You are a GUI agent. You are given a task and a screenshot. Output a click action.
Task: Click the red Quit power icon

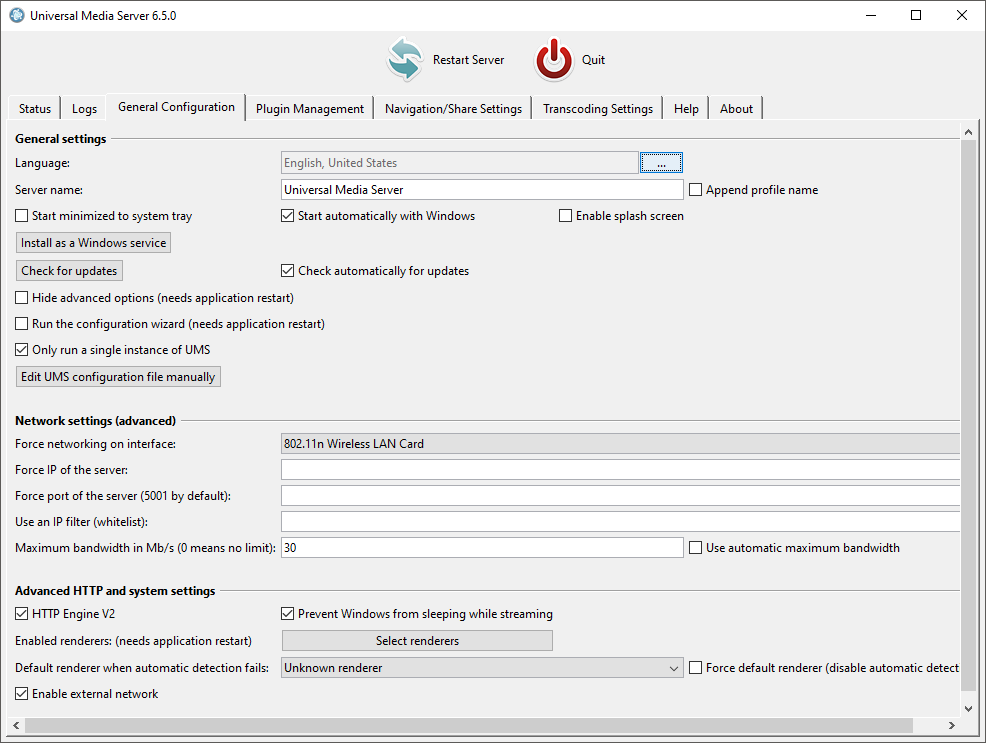point(553,59)
